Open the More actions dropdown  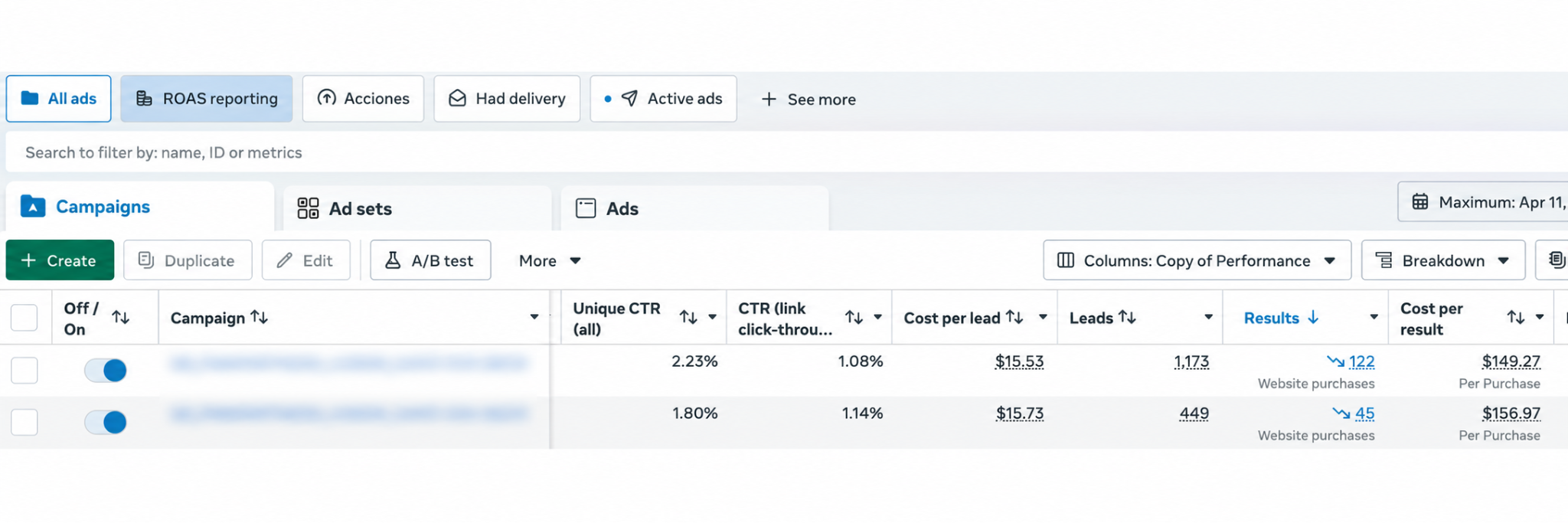[x=550, y=260]
